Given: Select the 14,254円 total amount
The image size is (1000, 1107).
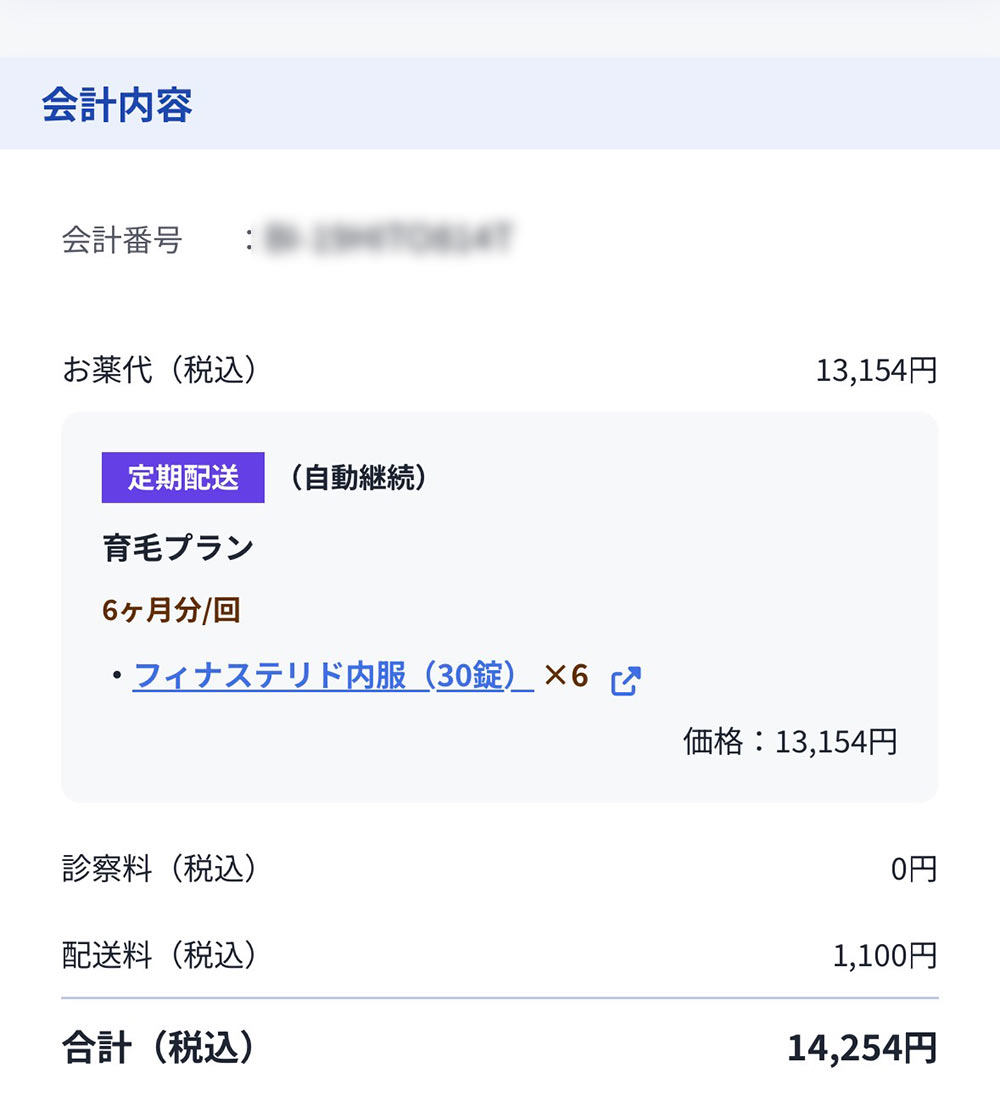Looking at the screenshot, I should click(x=861, y=1048).
